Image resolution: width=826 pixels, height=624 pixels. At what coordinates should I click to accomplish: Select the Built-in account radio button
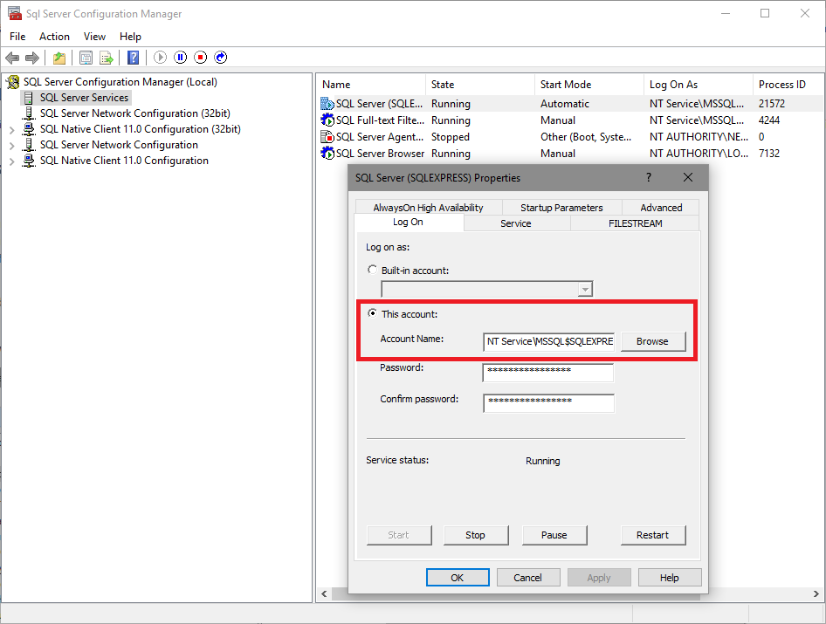[372, 270]
